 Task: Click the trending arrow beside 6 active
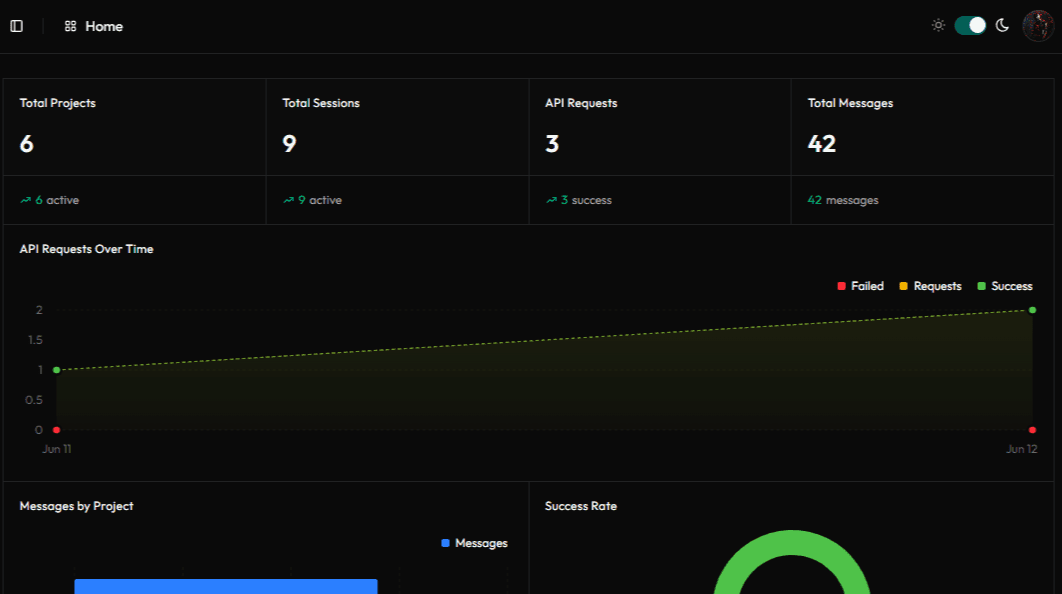26,200
